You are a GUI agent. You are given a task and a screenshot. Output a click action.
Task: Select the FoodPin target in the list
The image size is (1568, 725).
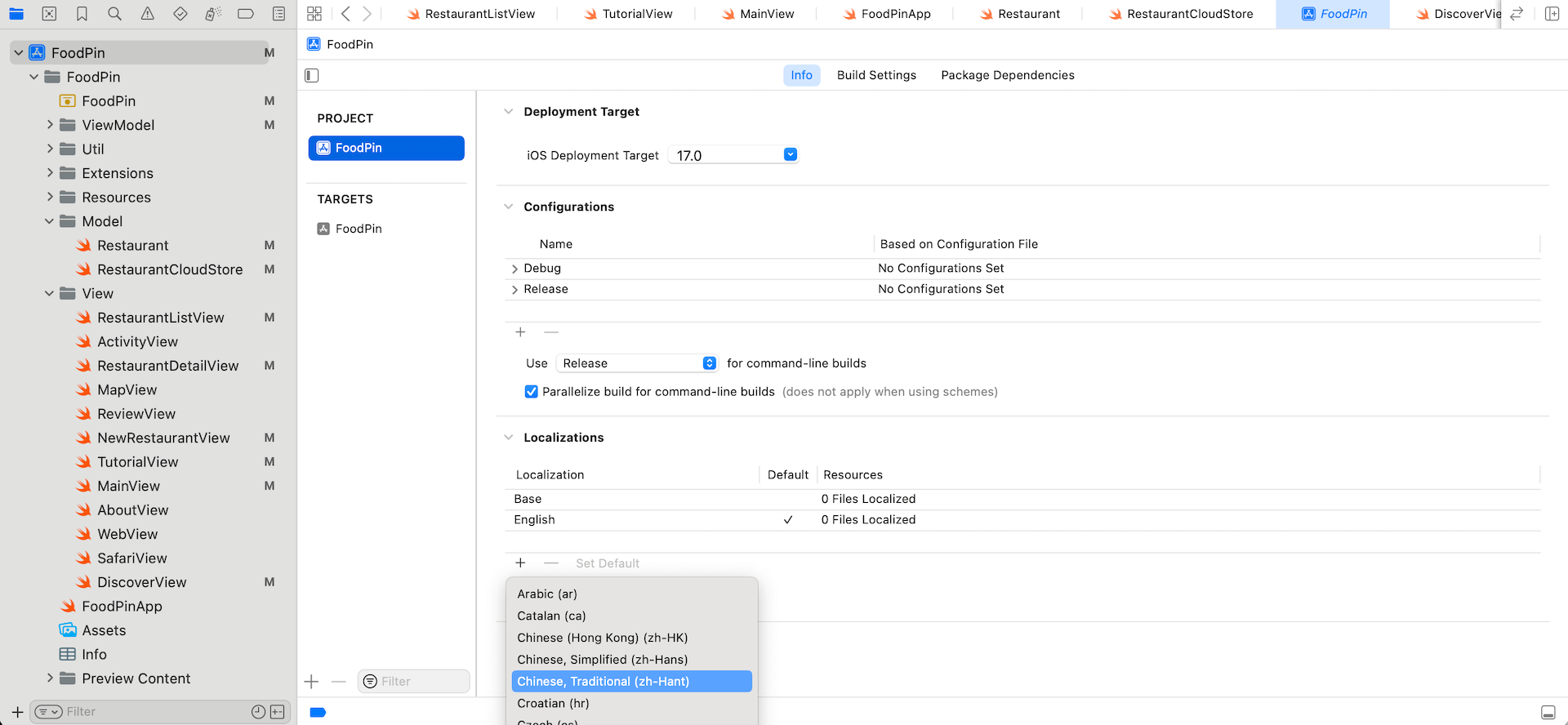[359, 229]
